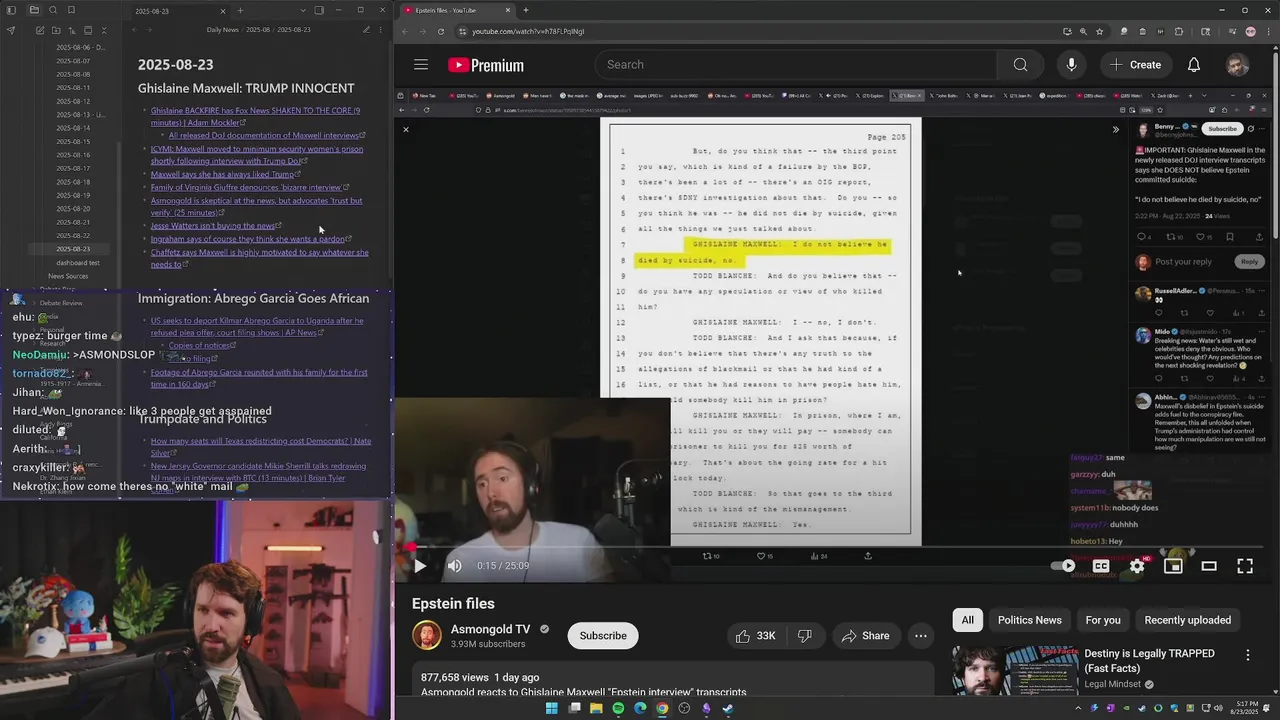The width and height of the screenshot is (1280, 720).
Task: Focus the YouTube search field
Action: click(795, 65)
